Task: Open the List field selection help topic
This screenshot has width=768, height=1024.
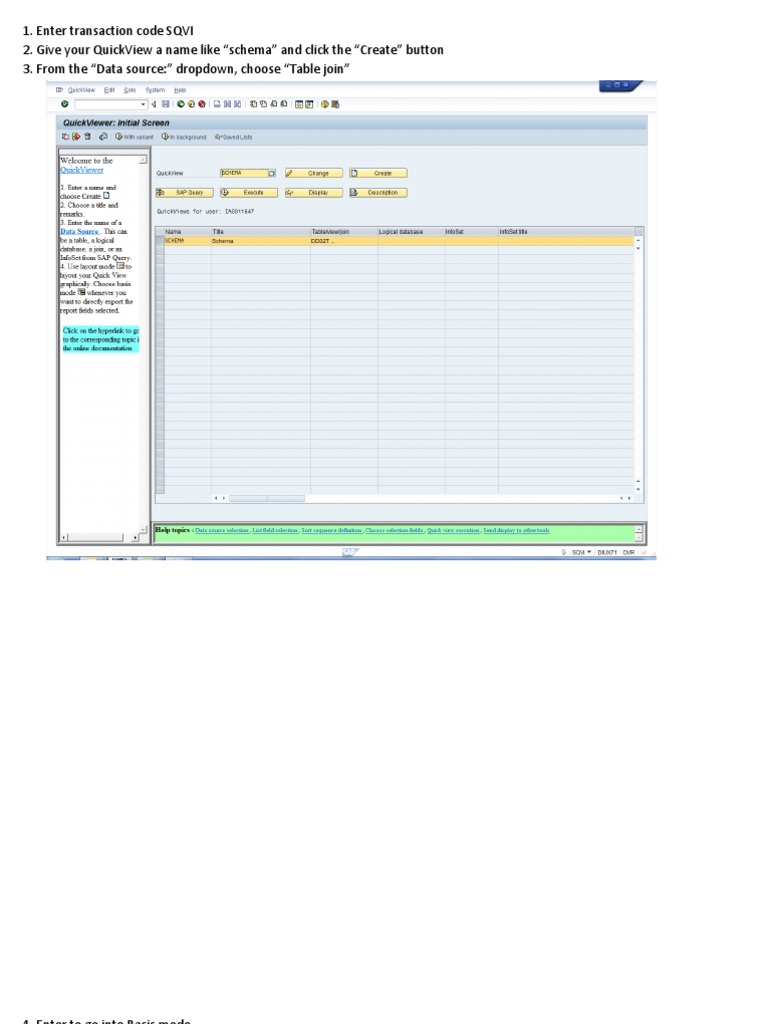Action: pos(275,530)
